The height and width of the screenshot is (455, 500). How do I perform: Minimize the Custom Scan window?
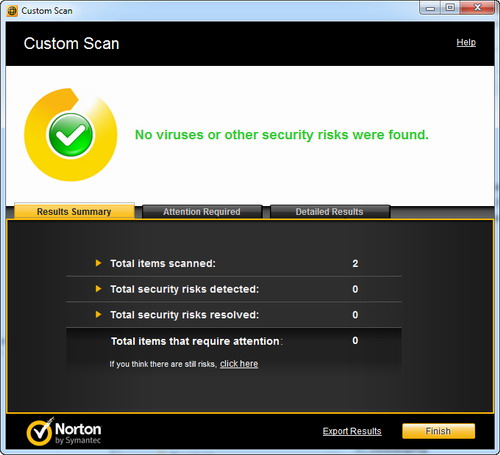(x=430, y=8)
